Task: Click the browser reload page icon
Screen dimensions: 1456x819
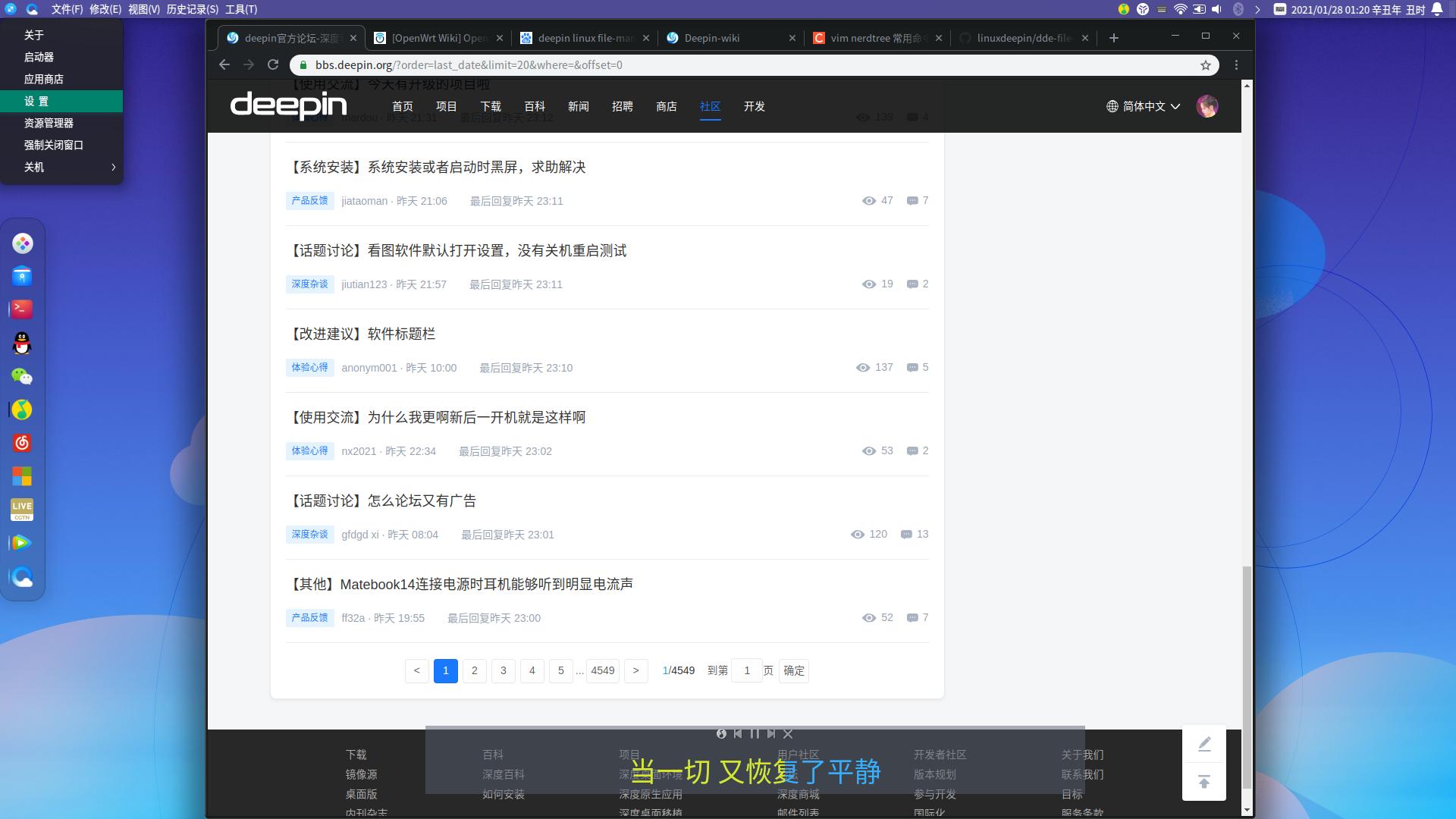Action: pos(273,65)
